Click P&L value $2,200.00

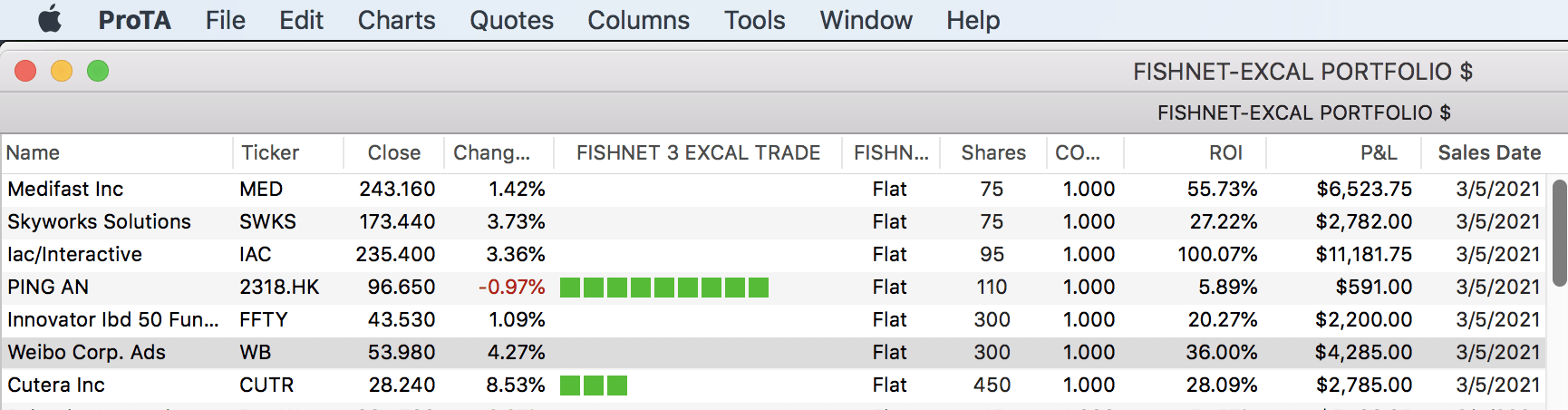click(1364, 319)
